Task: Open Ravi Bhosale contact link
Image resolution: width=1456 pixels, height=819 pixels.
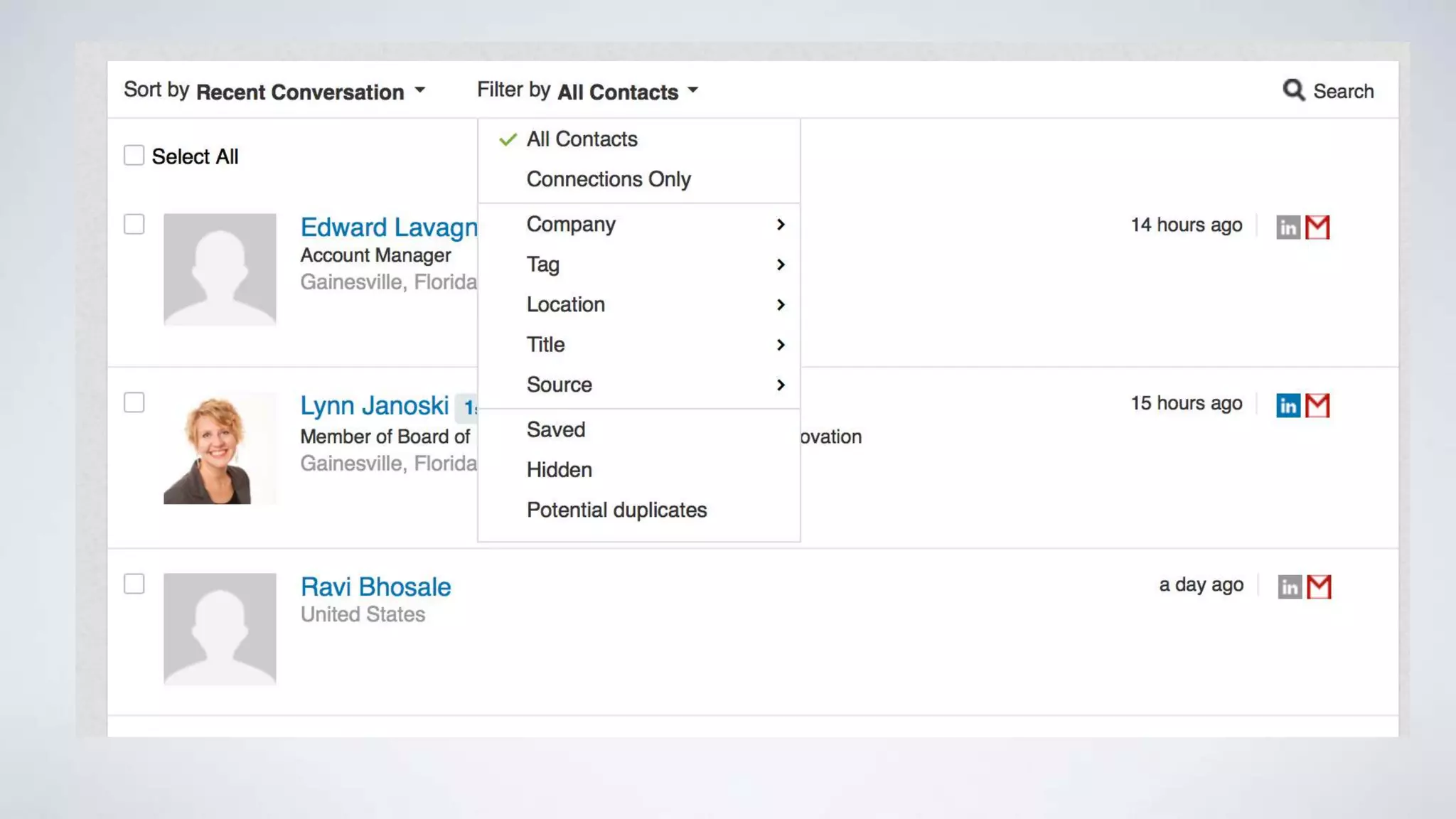Action: pos(375,587)
